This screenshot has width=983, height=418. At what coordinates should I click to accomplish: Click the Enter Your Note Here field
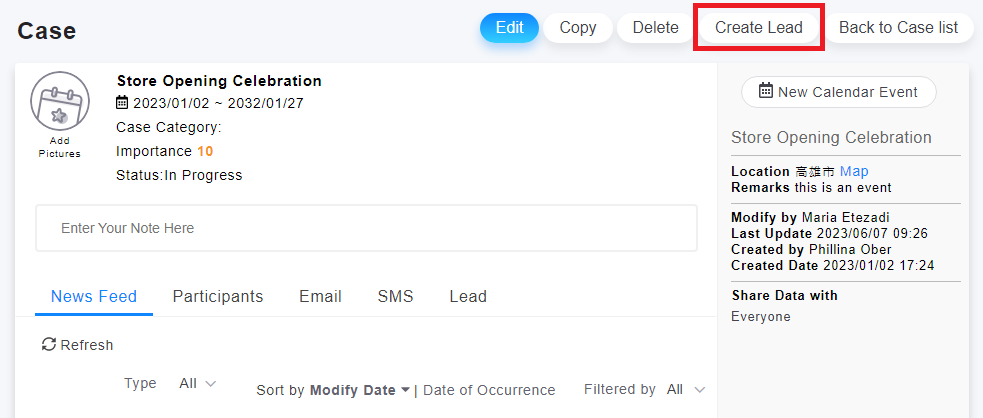(366, 228)
